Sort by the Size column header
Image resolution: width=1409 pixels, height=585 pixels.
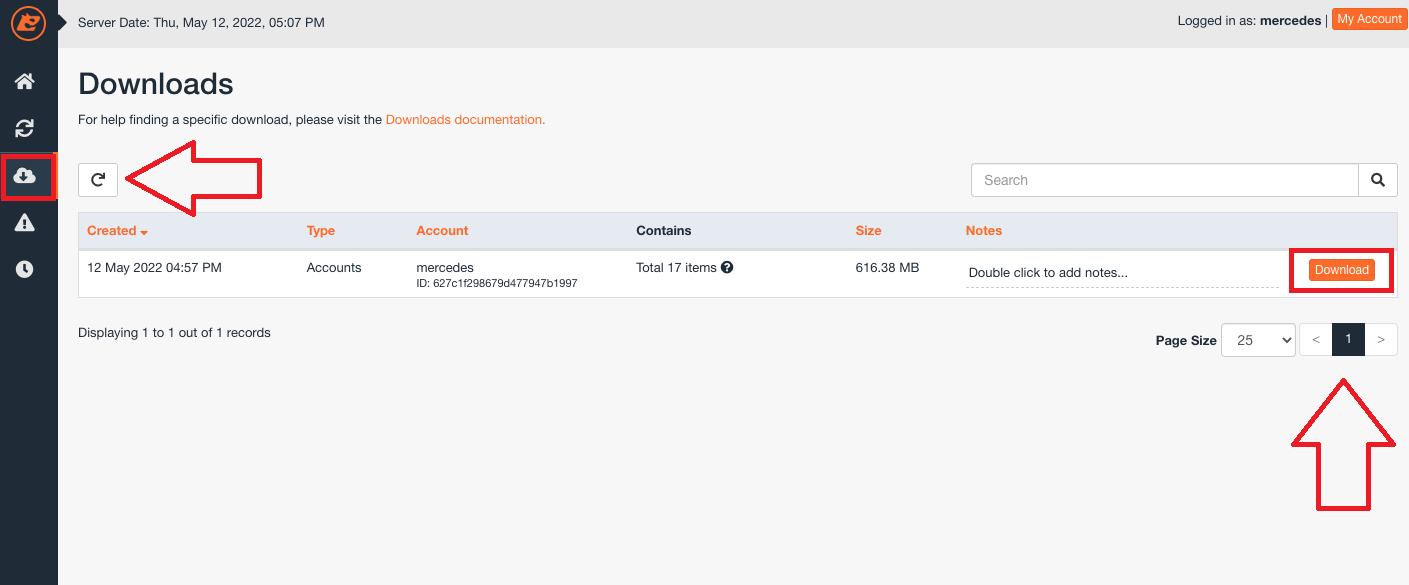[869, 231]
